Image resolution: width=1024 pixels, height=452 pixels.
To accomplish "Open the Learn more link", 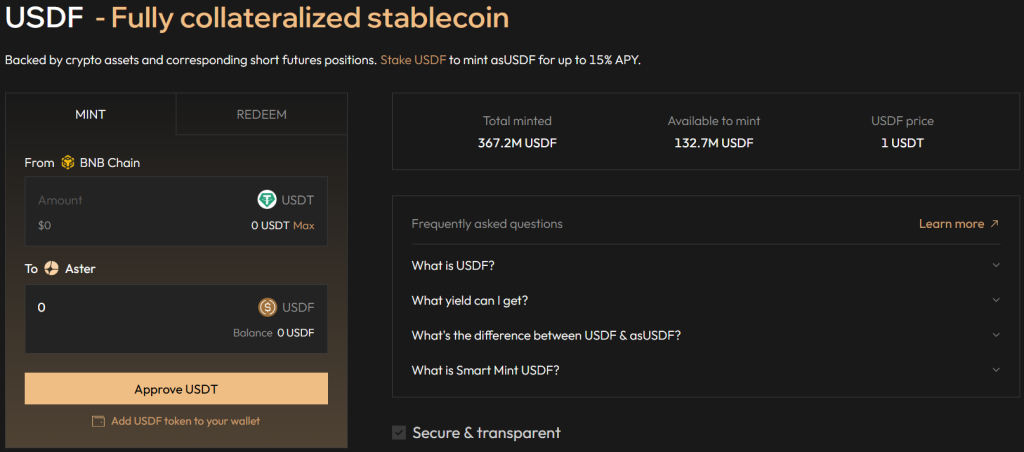I will [x=951, y=224].
